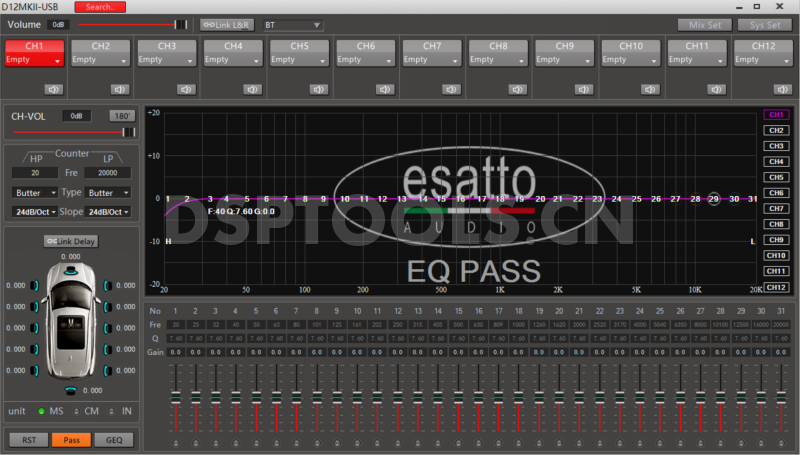Screen dimensions: 800x455
Task: Mute CH12 speaker icon
Action: pyautogui.click(x=783, y=90)
